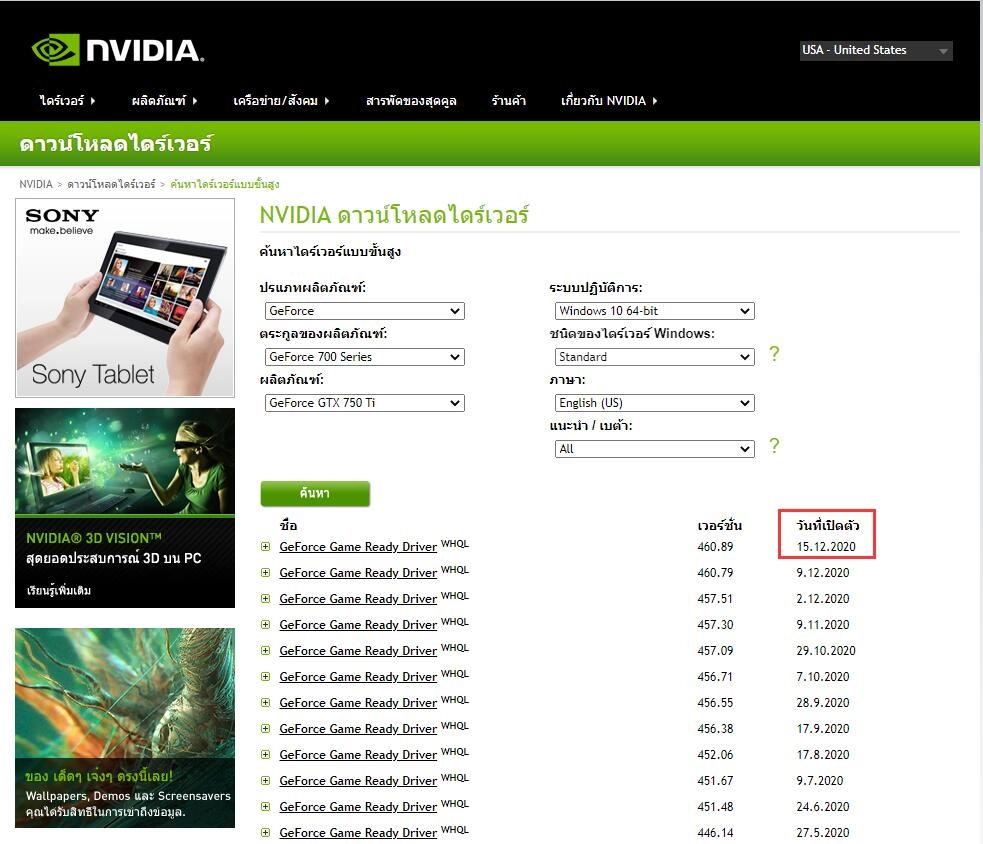Click the Sony Tablet ad thumbnail
This screenshot has width=983, height=844.
coord(125,298)
